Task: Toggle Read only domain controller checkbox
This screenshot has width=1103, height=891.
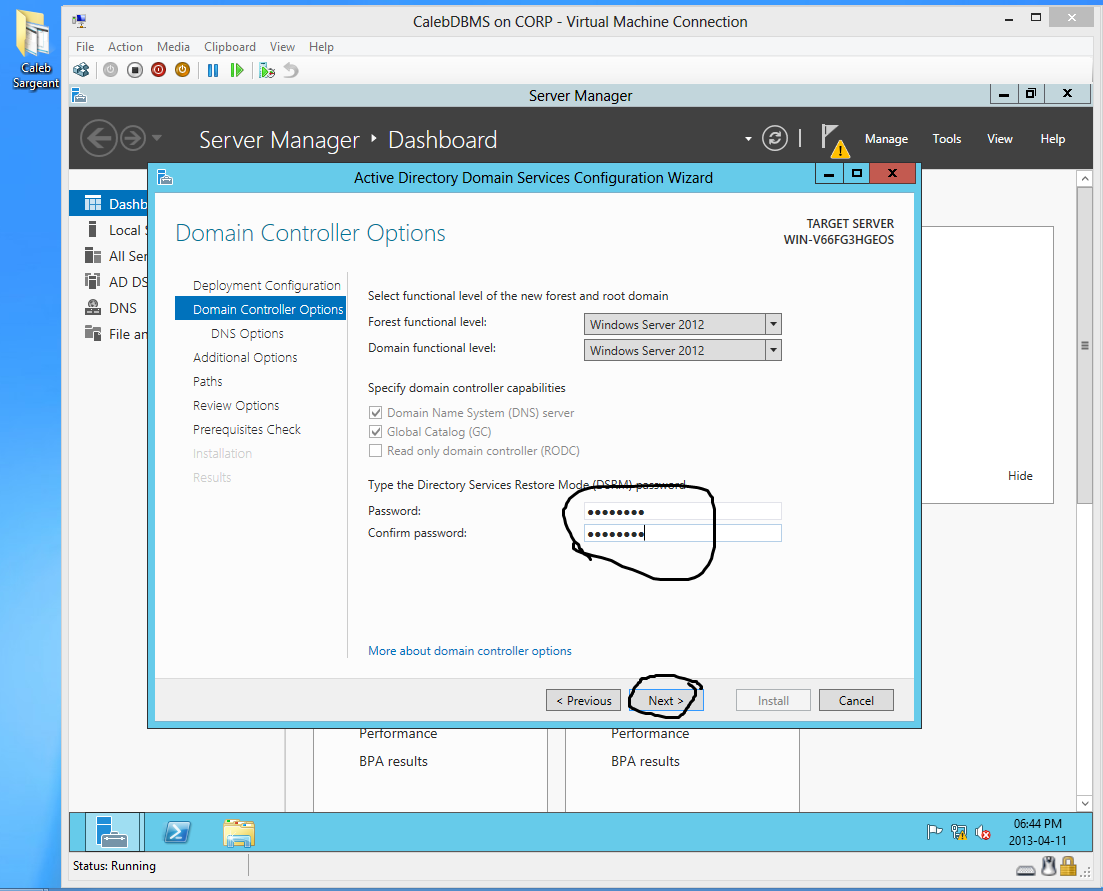Action: [376, 451]
